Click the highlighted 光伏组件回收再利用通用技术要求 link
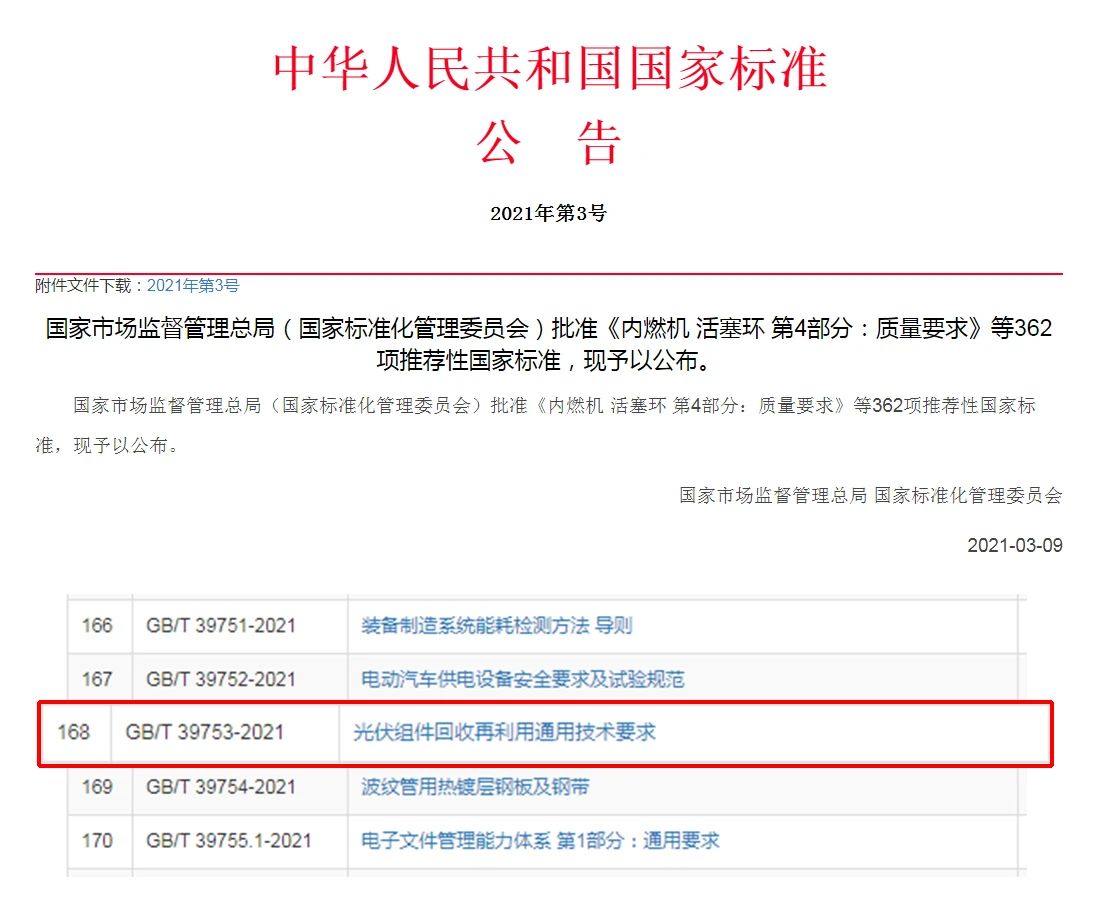 pos(504,732)
